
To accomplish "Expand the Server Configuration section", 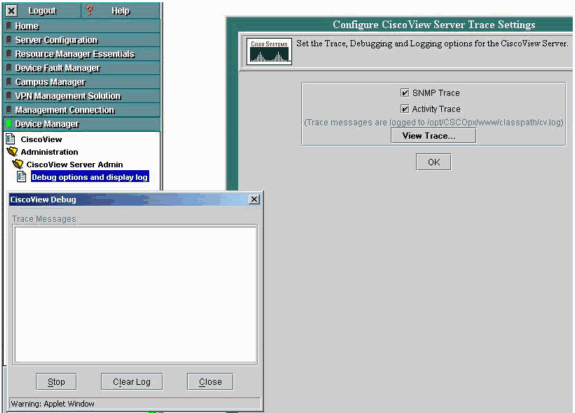I will [x=82, y=40].
